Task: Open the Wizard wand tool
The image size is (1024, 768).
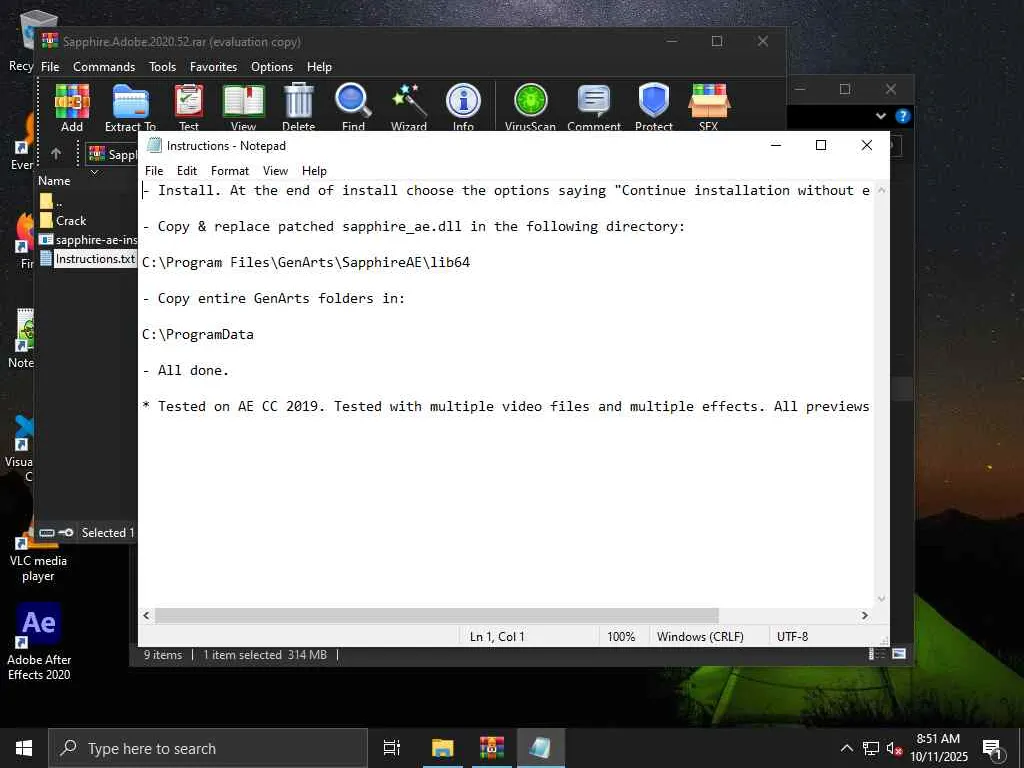Action: tap(409, 103)
